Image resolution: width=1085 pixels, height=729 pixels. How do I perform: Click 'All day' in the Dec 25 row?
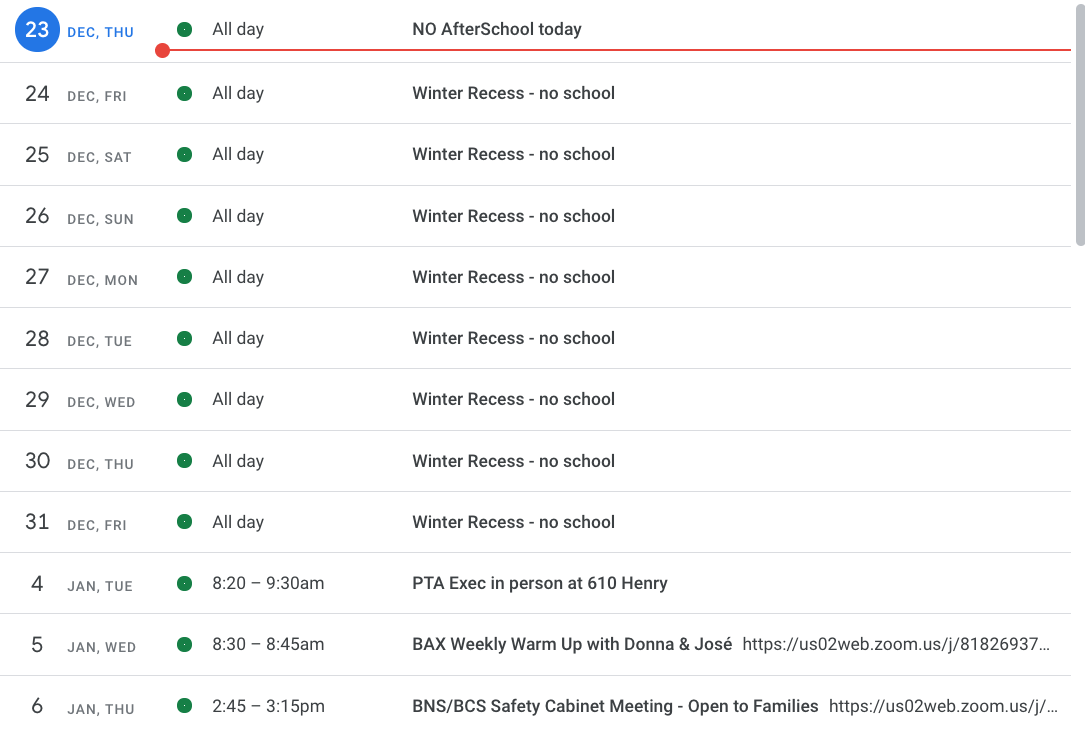coord(238,154)
